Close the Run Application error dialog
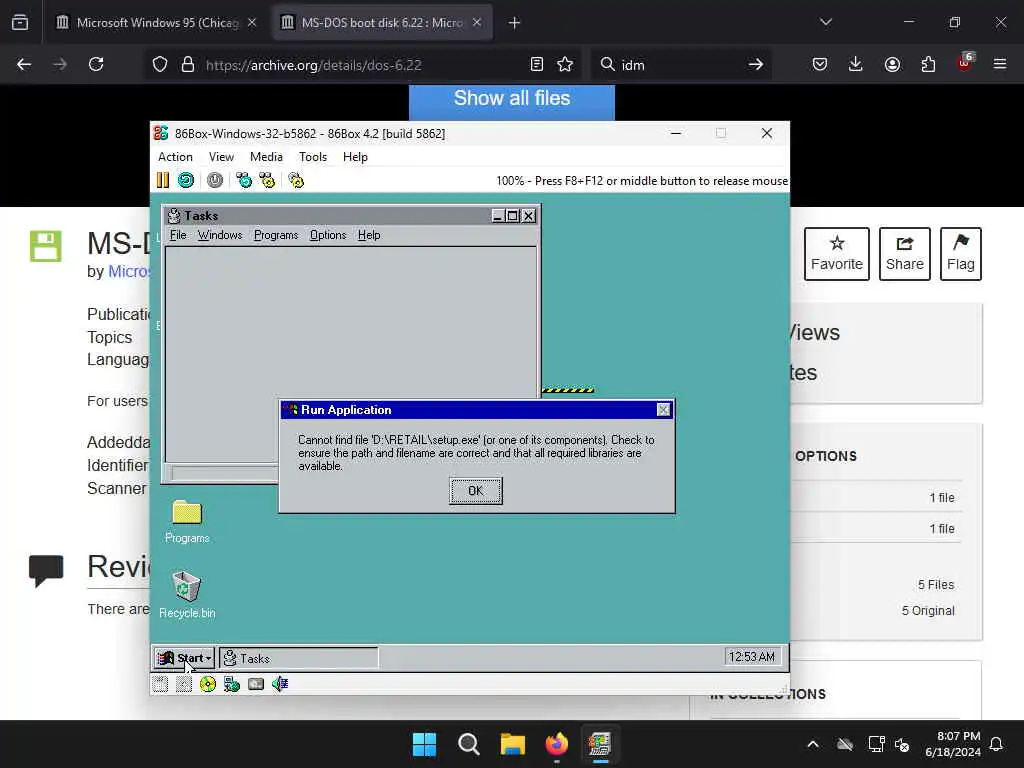 (664, 409)
